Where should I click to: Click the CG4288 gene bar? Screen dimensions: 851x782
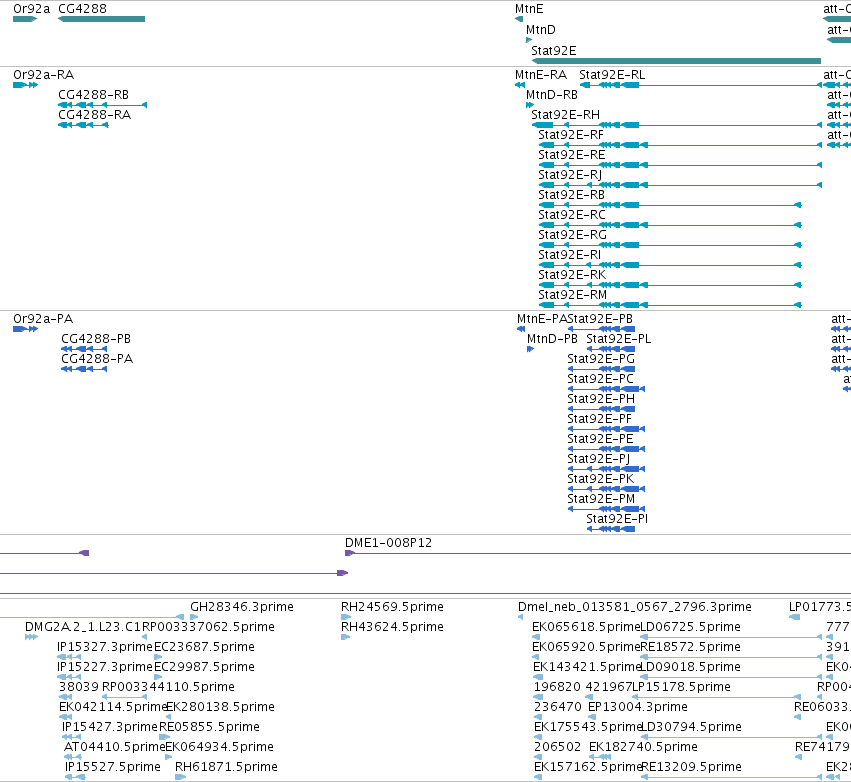[x=101, y=19]
